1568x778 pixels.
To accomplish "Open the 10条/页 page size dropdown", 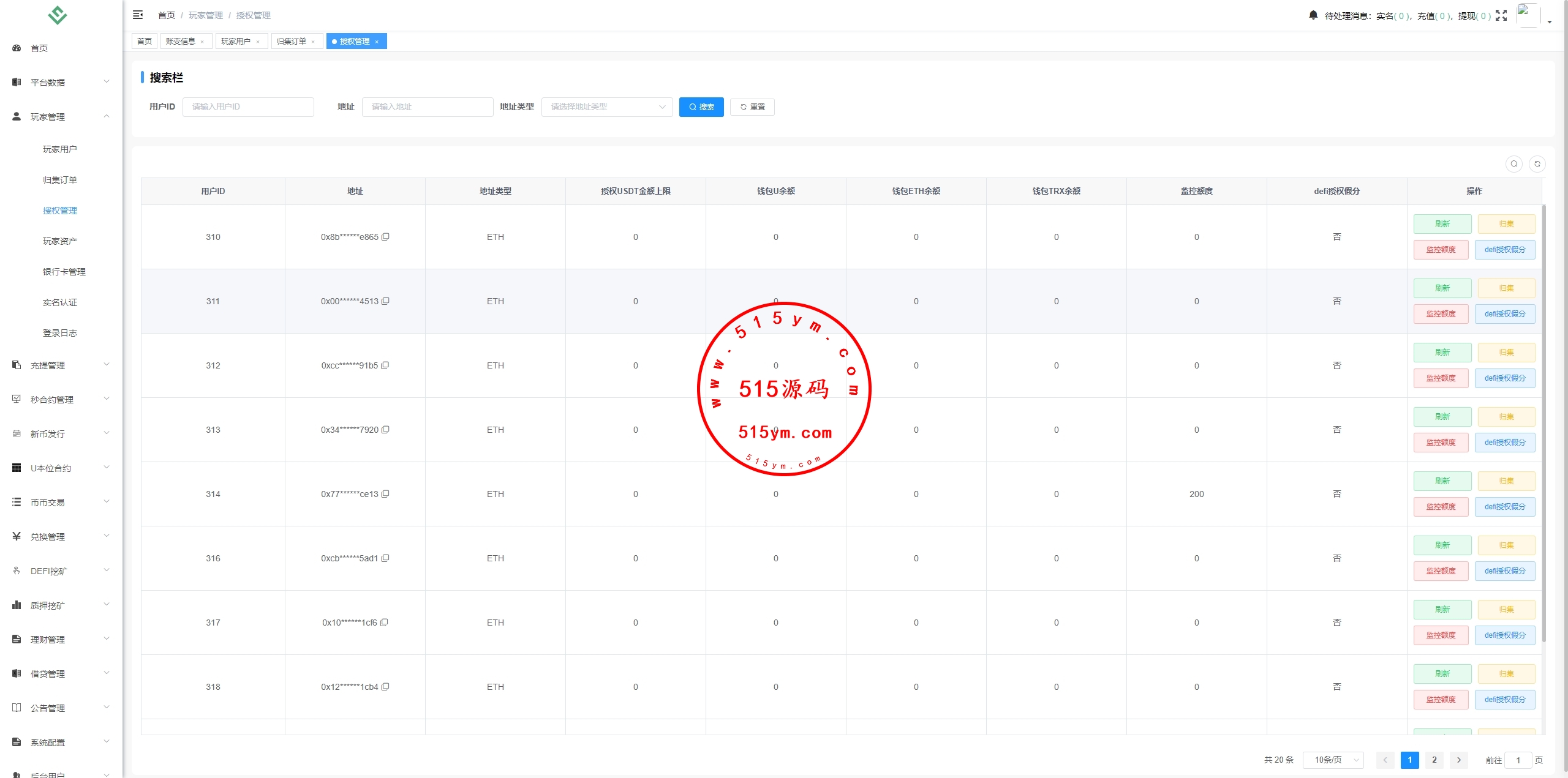I will tap(1333, 760).
